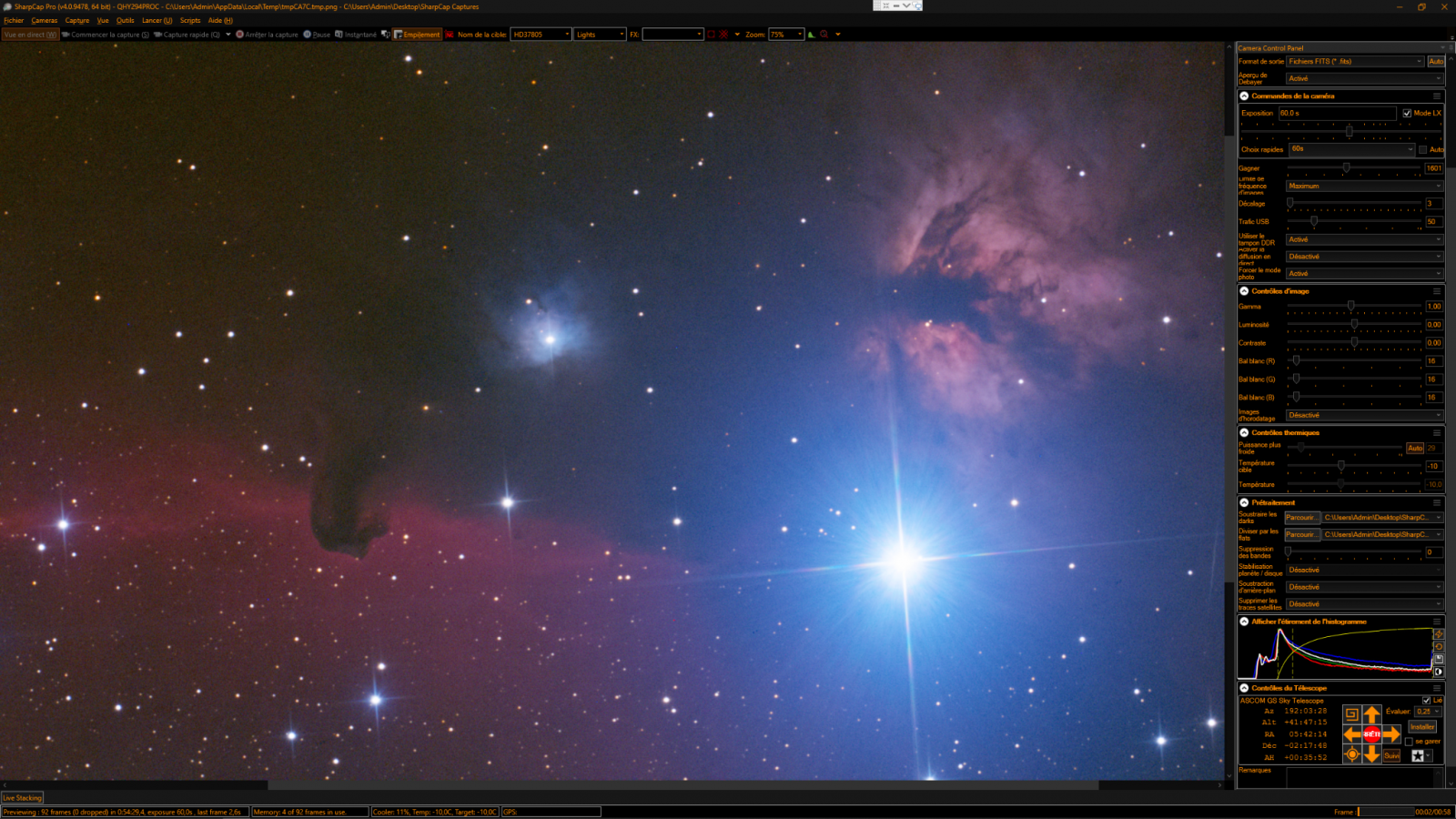The image size is (1456, 819).
Task: Switch to the Live Stacking tab
Action: (x=22, y=798)
